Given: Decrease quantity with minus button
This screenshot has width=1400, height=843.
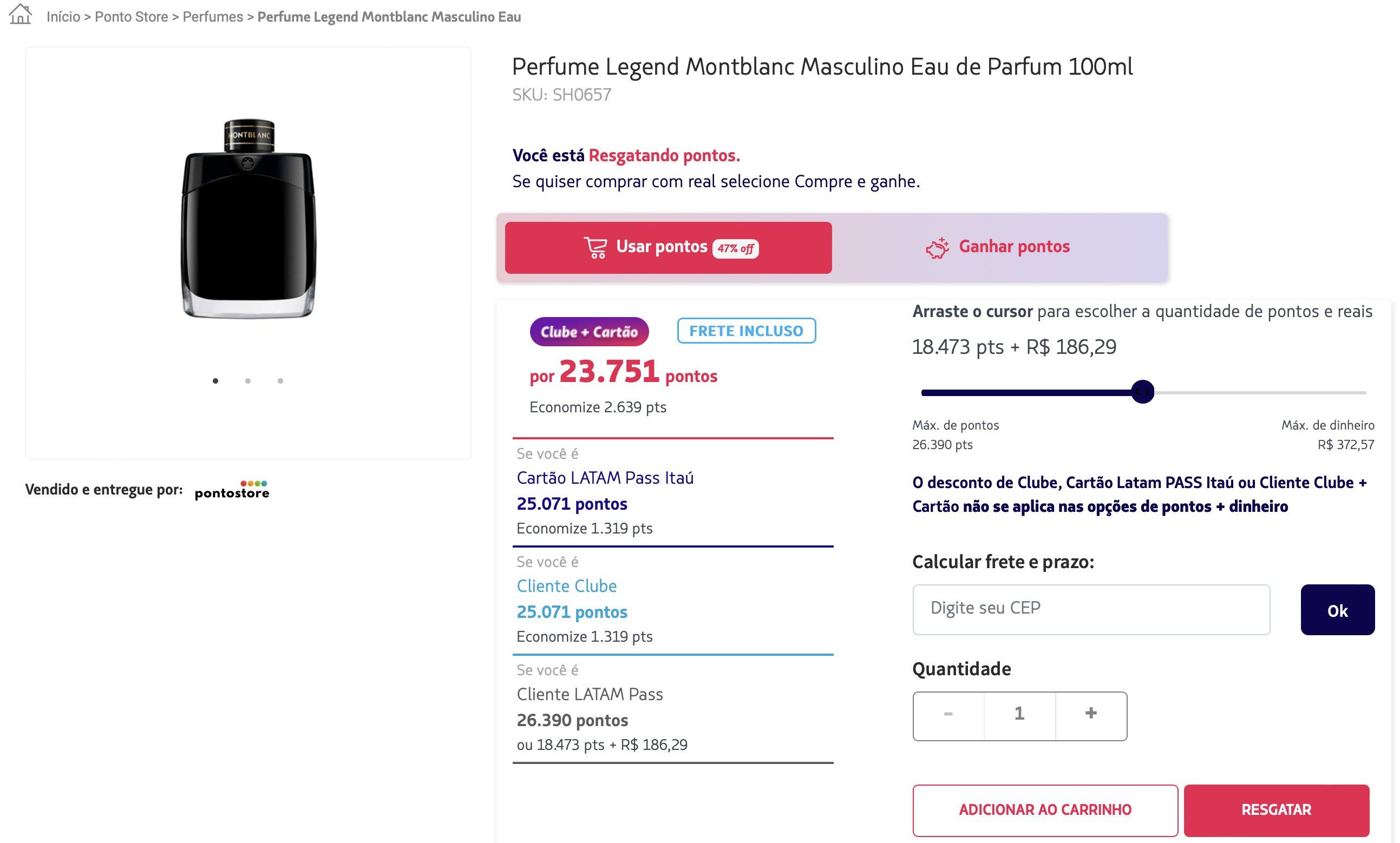Looking at the screenshot, I should pos(948,715).
